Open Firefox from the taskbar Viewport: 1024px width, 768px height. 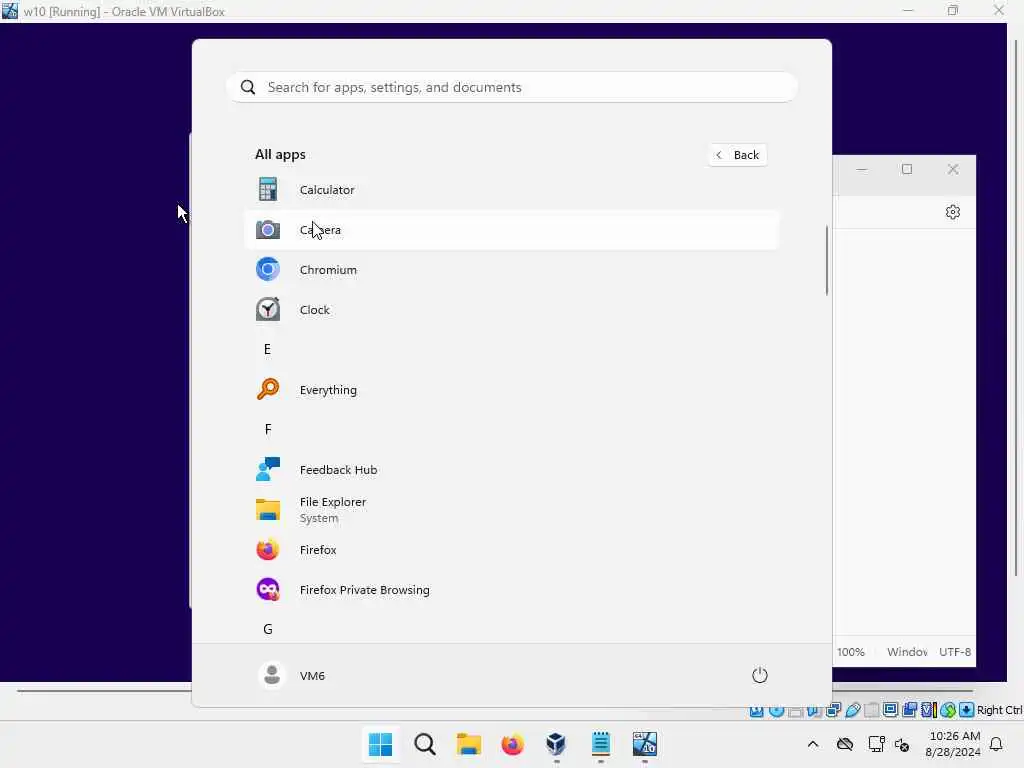513,744
